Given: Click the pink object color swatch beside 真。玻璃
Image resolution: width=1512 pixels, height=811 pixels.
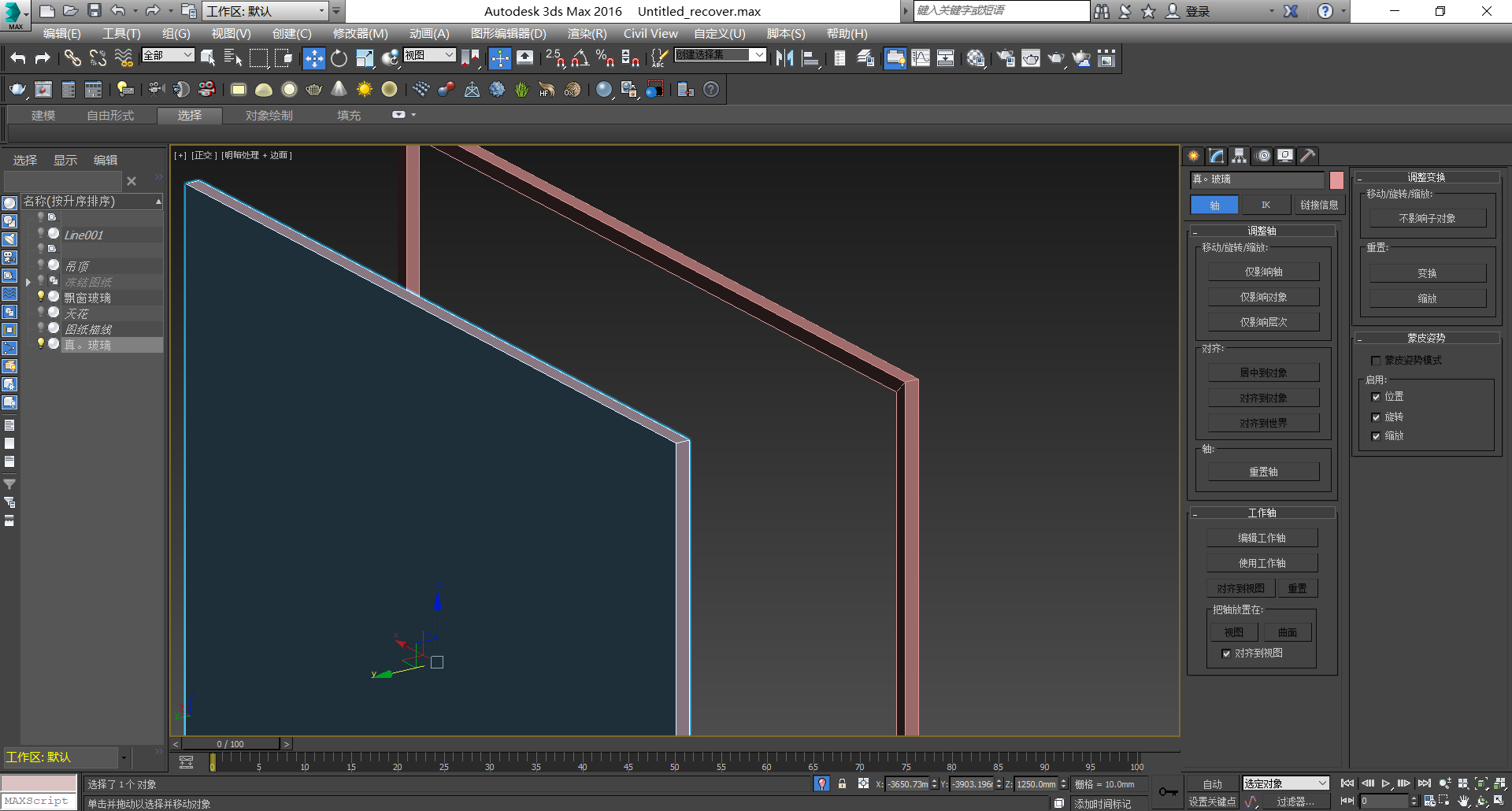Looking at the screenshot, I should pos(1336,180).
